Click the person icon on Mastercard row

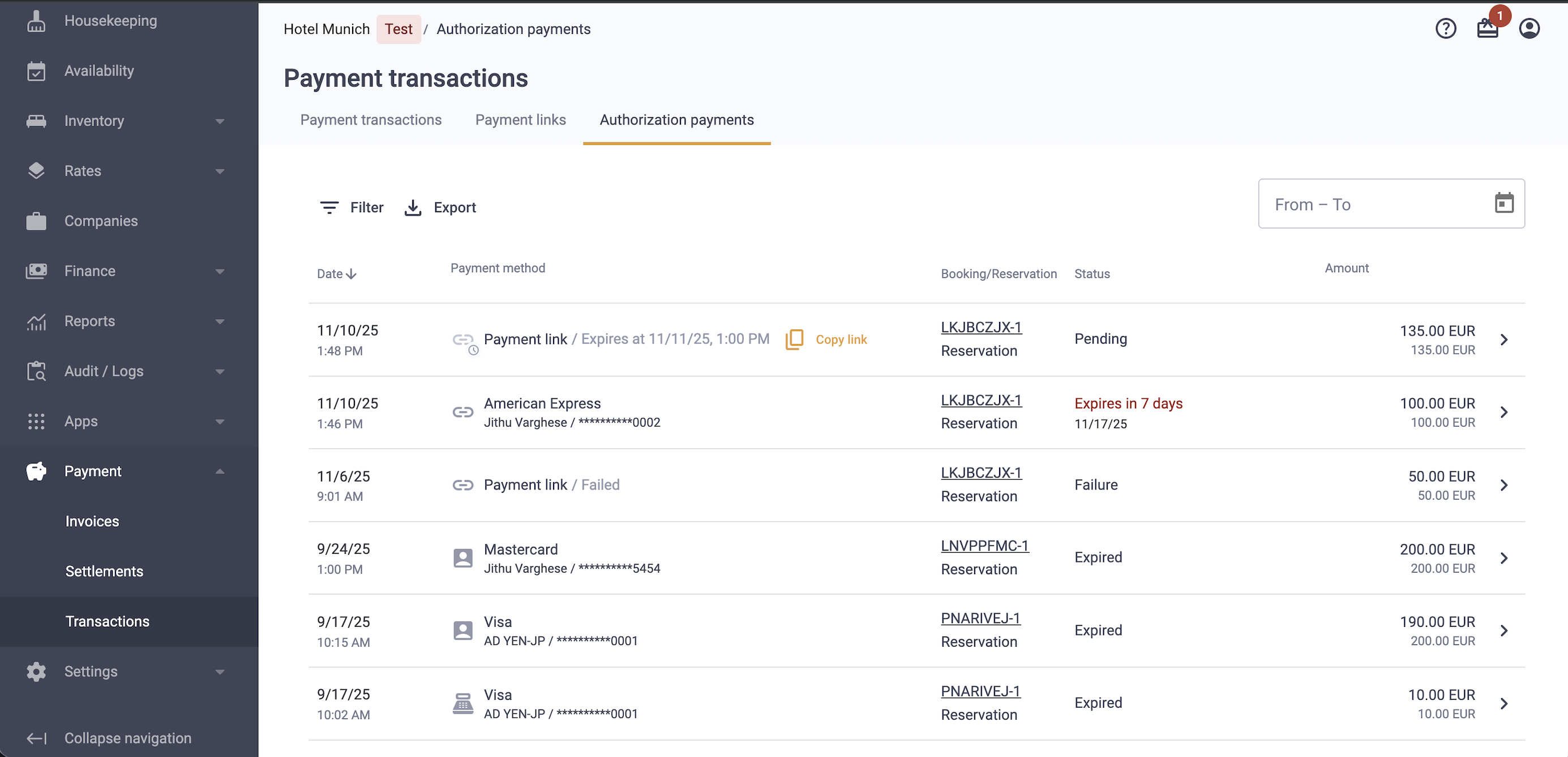pyautogui.click(x=462, y=557)
